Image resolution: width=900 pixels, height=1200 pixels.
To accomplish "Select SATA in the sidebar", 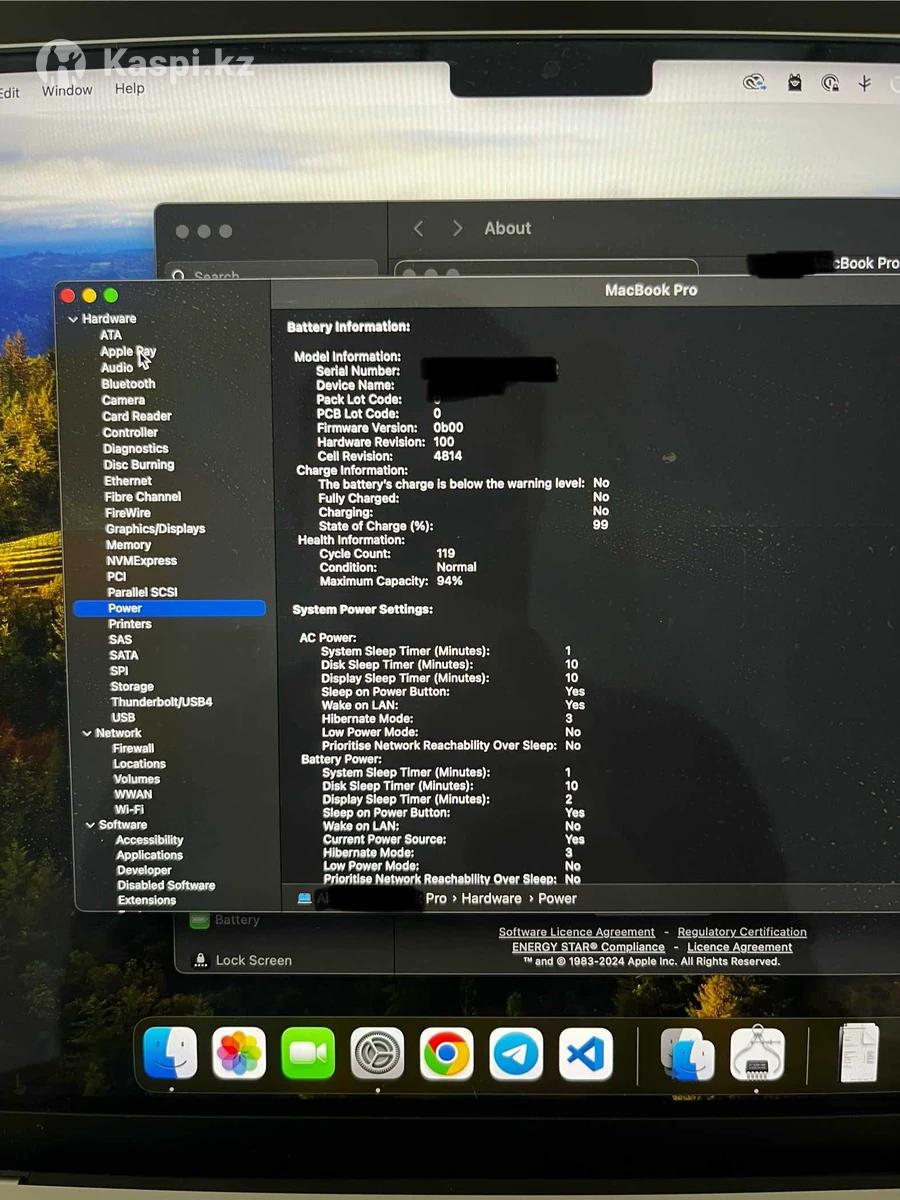I will click(124, 655).
